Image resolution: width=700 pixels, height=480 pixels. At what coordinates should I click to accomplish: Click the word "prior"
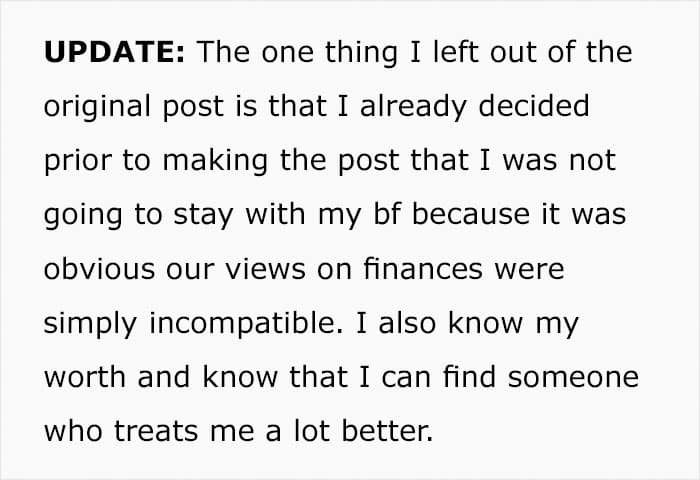click(77, 161)
